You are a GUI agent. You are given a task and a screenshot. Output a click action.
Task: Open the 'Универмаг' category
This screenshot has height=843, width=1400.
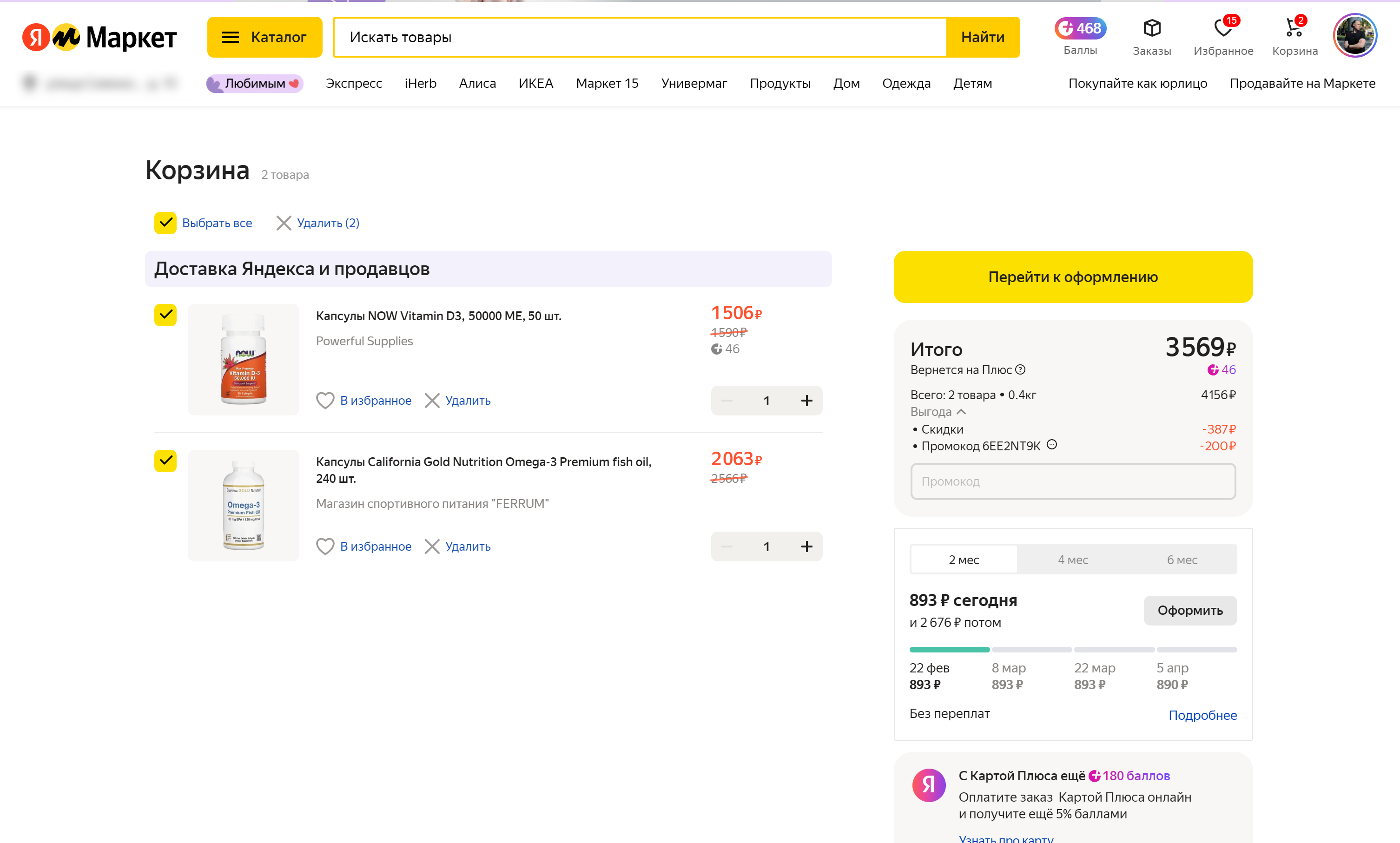pyautogui.click(x=694, y=84)
